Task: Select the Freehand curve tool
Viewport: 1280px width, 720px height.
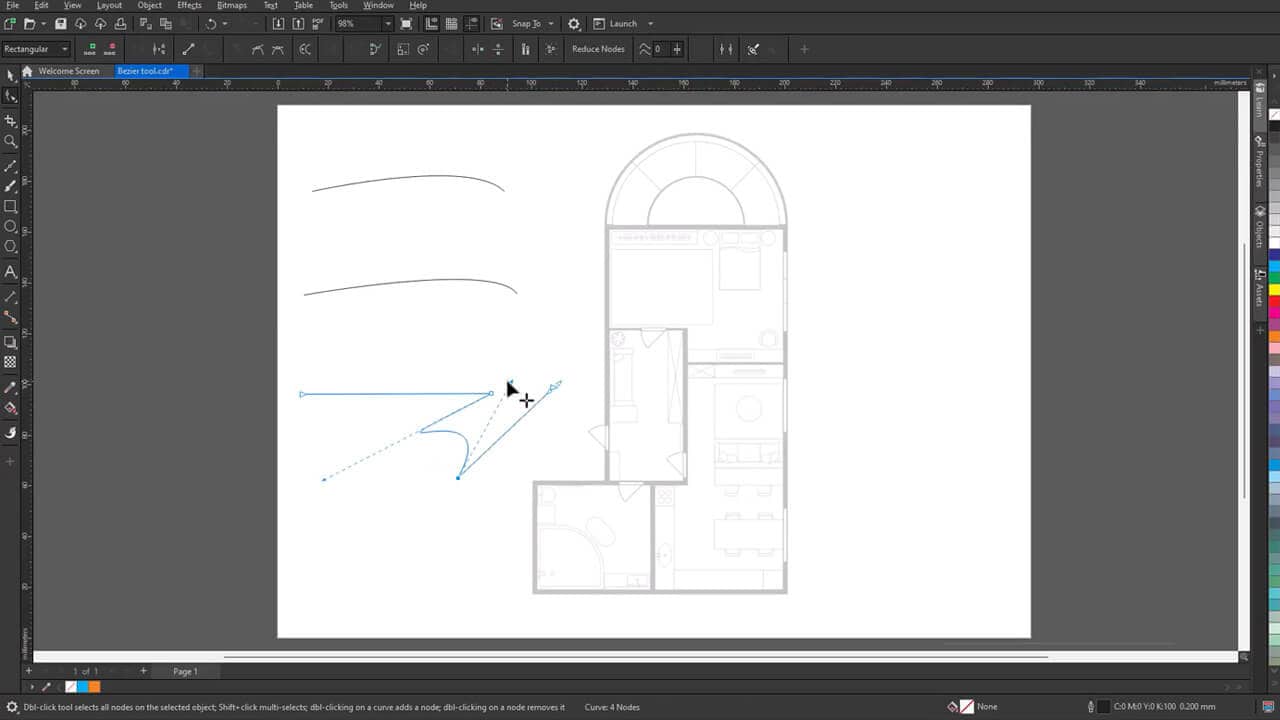Action: click(10, 166)
